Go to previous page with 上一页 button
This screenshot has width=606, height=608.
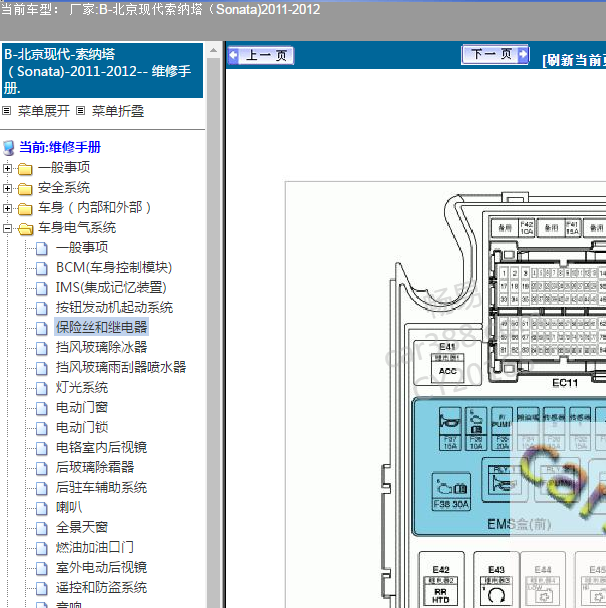(261, 55)
